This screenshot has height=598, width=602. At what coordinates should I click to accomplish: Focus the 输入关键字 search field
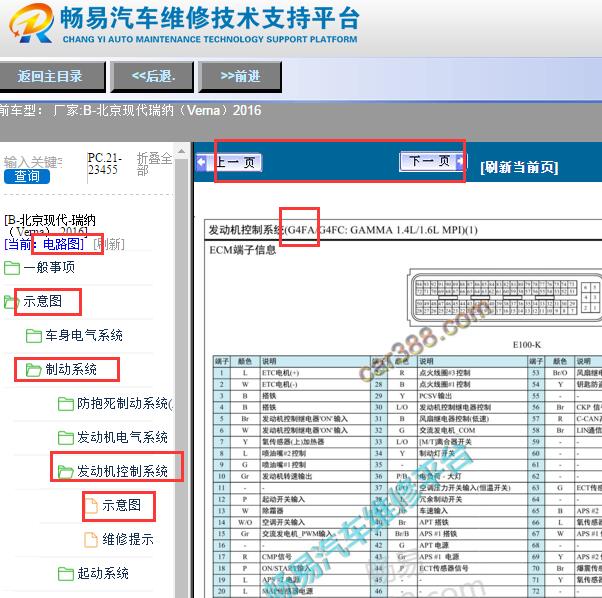33,162
